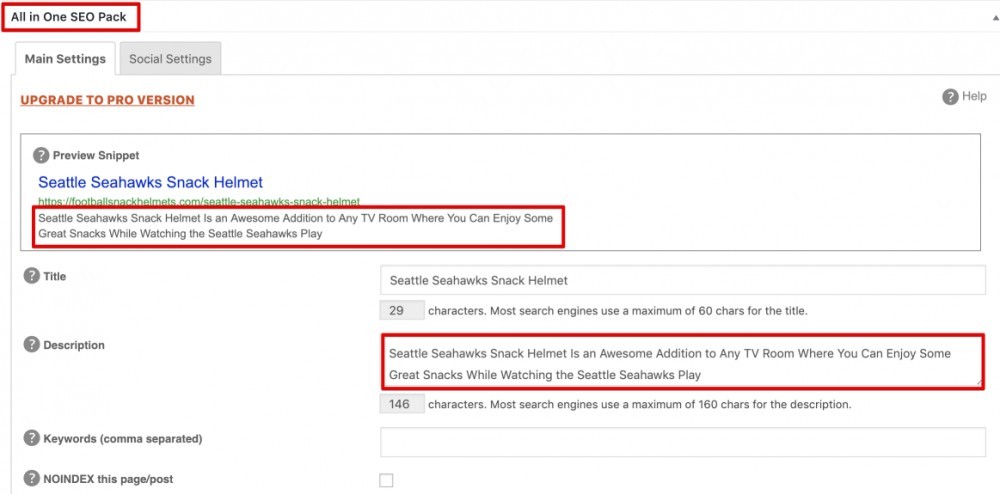
Task: Click the 160 chars description limit note
Action: click(640, 404)
